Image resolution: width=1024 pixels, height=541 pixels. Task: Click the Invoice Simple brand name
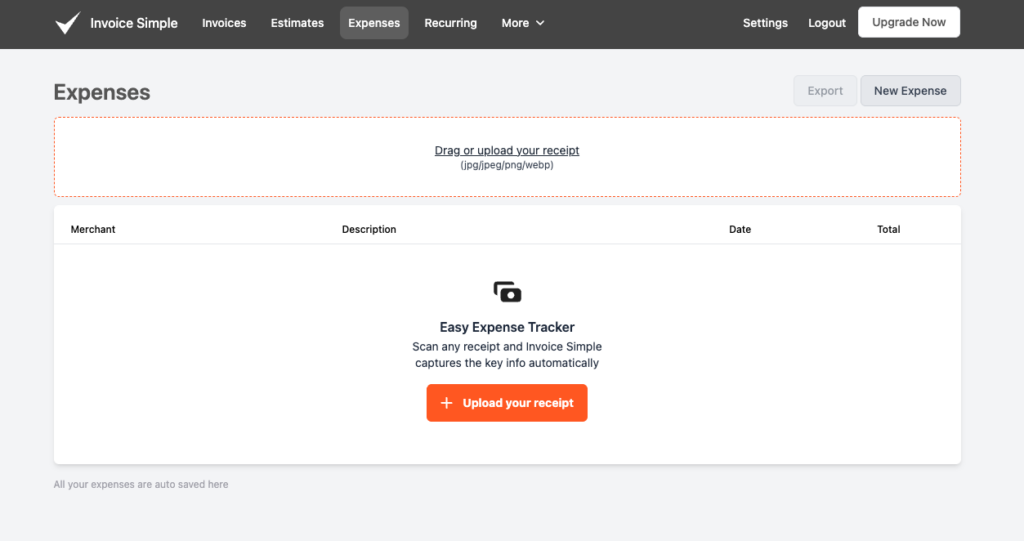134,23
